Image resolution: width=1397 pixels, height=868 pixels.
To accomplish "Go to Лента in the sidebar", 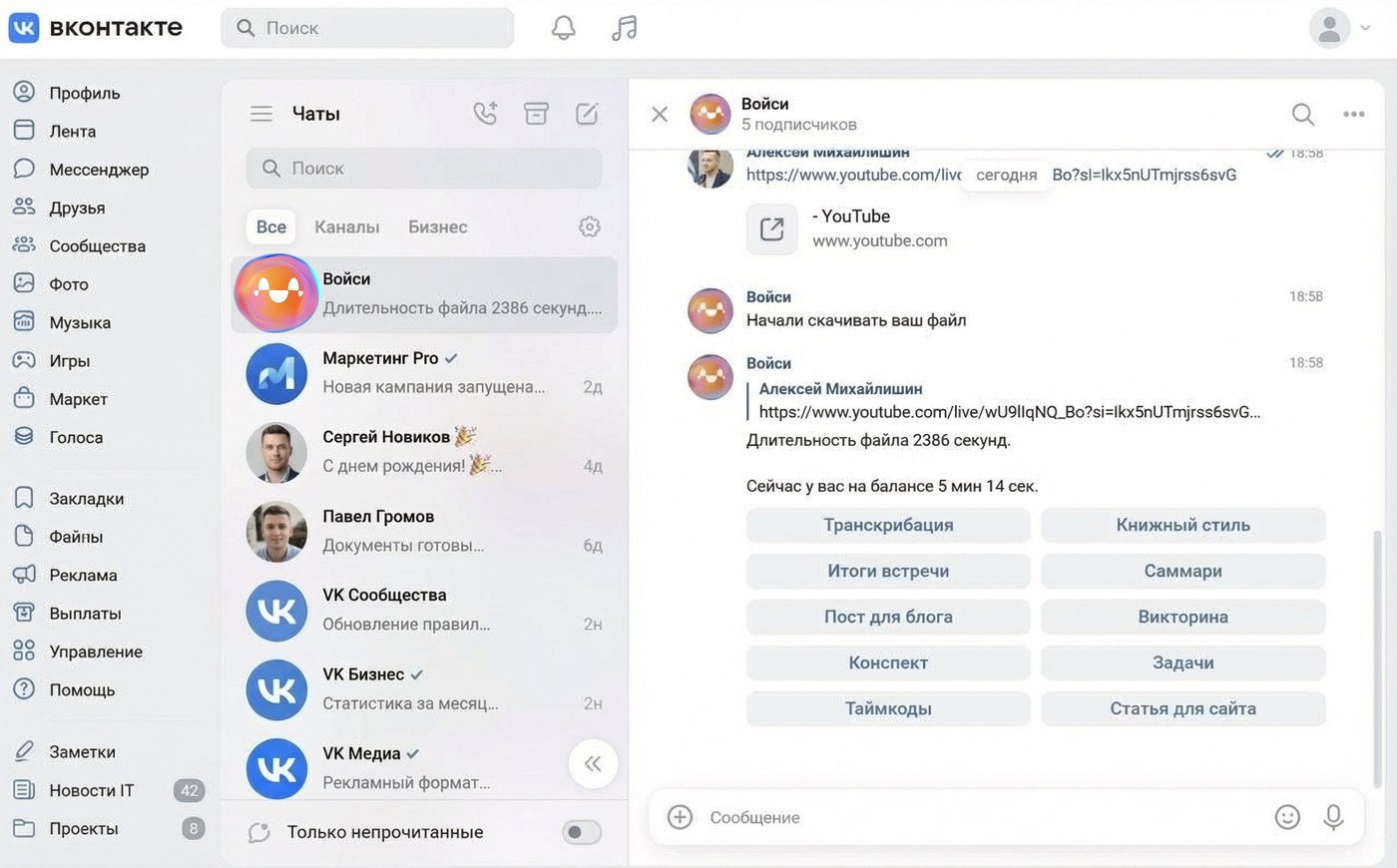I will point(55,131).
